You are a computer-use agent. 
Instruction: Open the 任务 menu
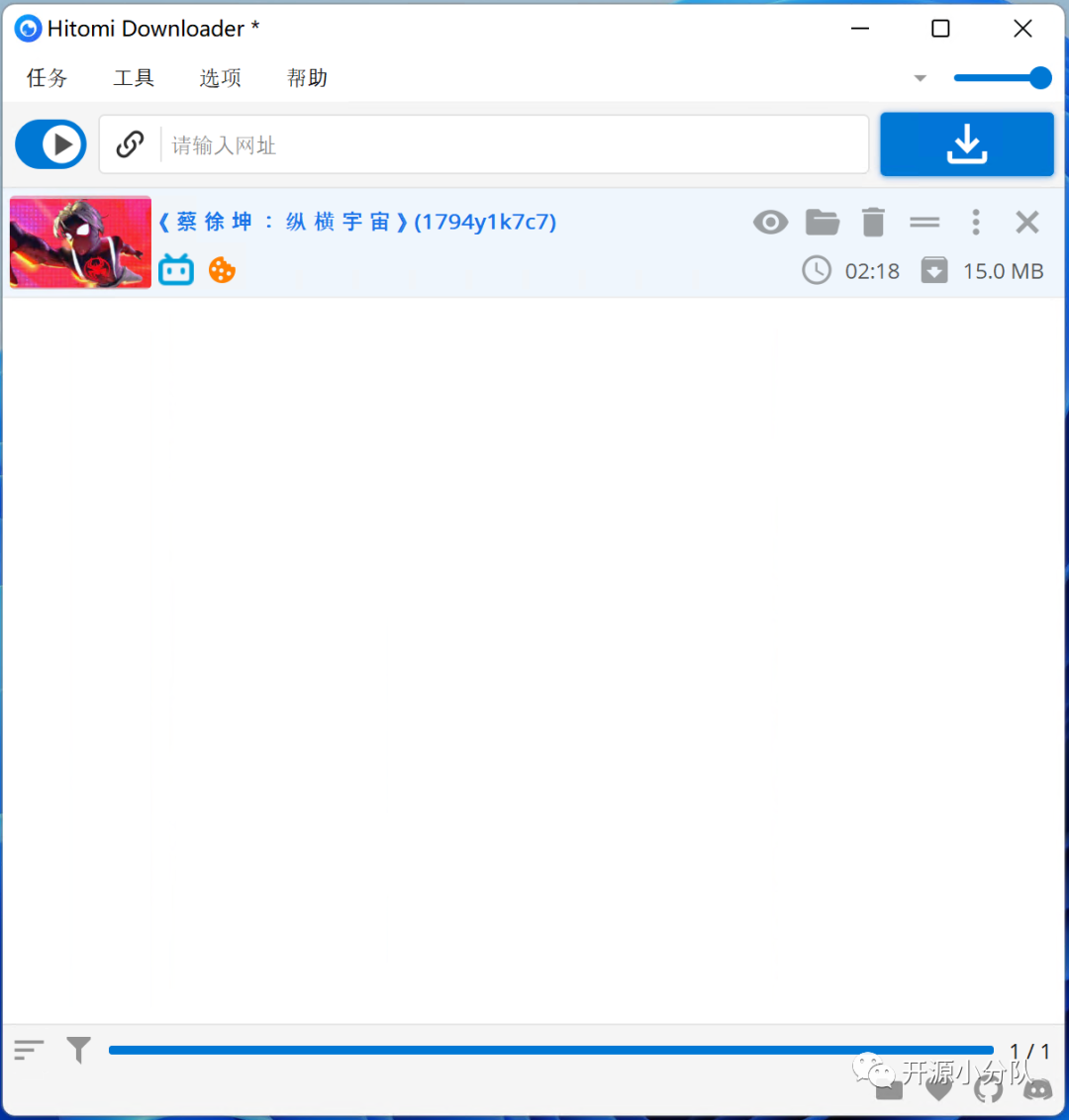[x=48, y=77]
